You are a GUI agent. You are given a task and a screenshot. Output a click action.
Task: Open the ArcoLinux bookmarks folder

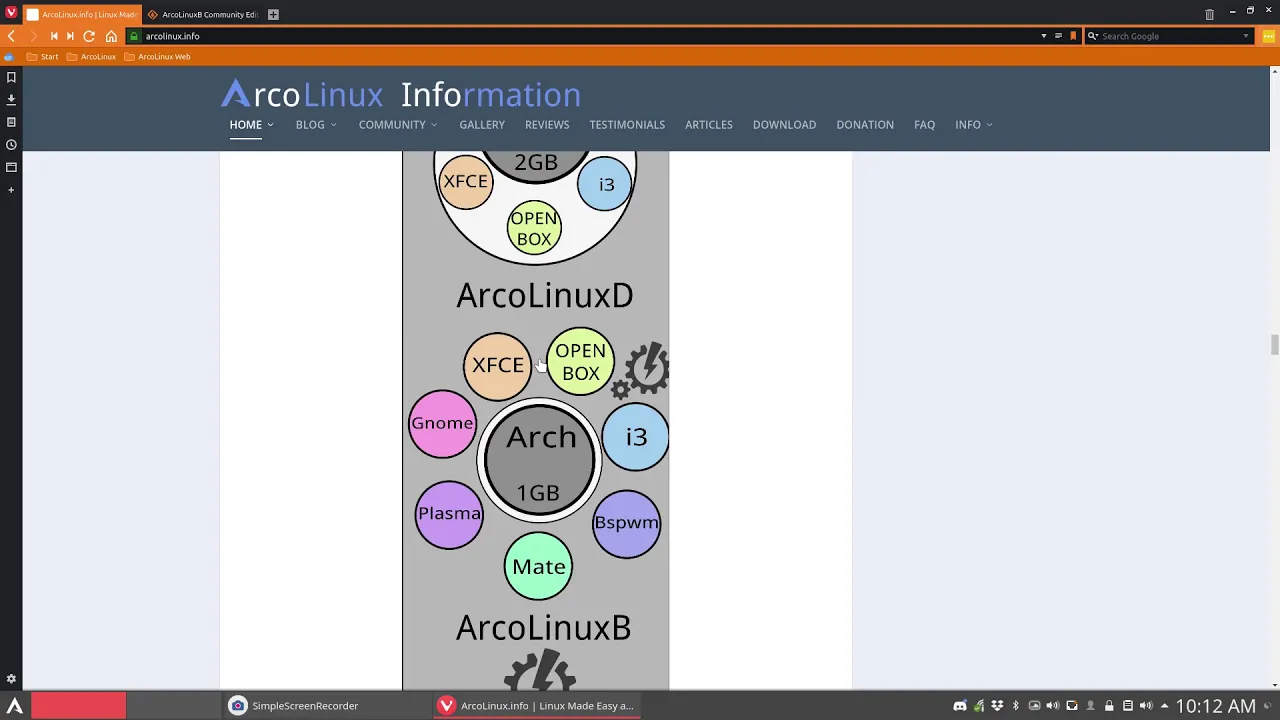pos(92,57)
